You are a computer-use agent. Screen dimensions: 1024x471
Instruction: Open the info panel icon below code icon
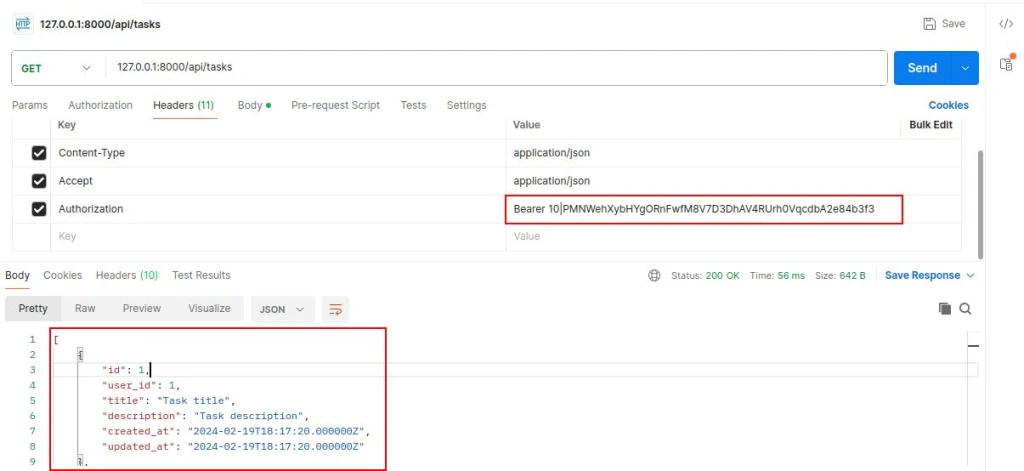1006,64
